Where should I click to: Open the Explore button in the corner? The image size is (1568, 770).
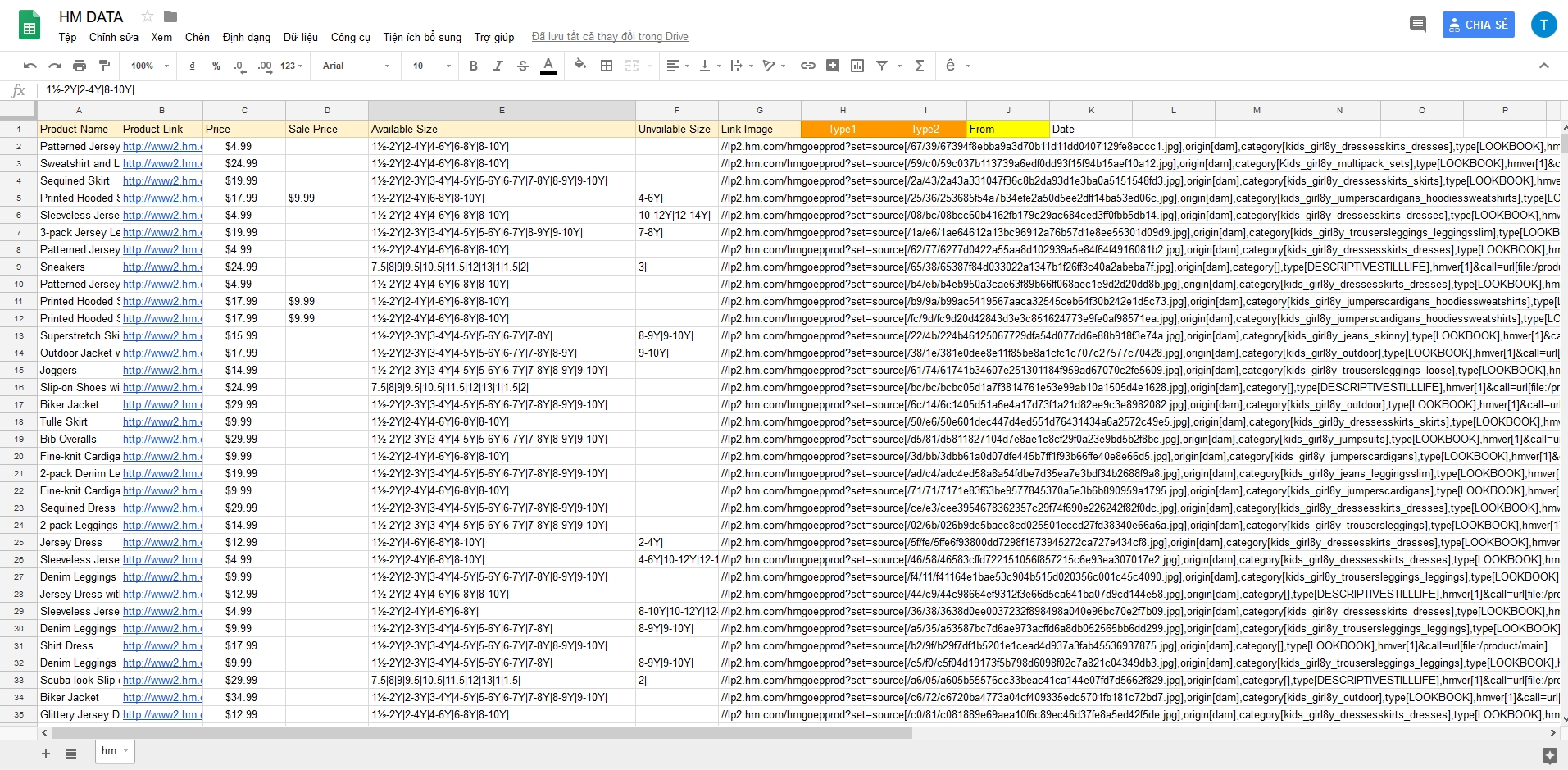1549,755
